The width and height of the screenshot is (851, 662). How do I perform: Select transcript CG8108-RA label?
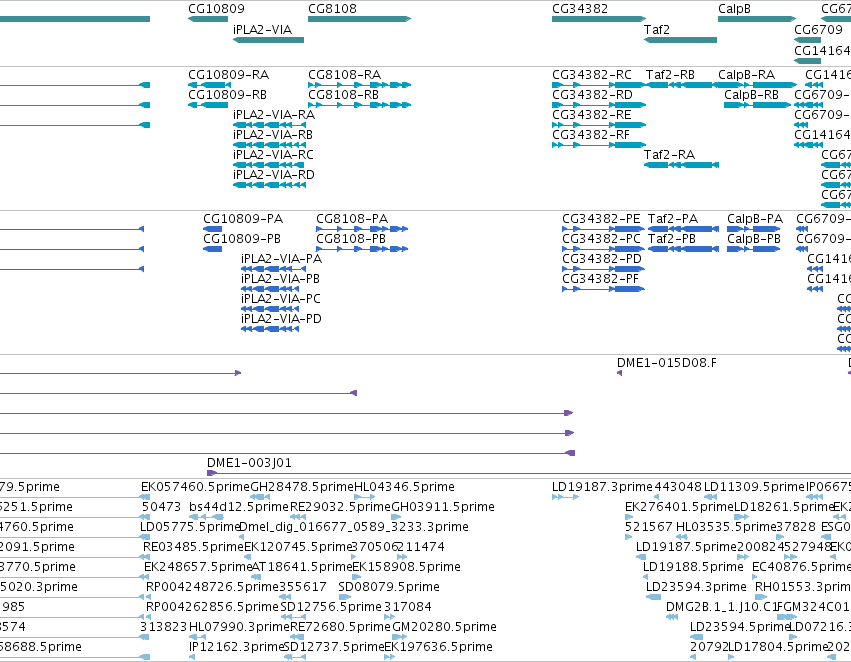pos(345,74)
